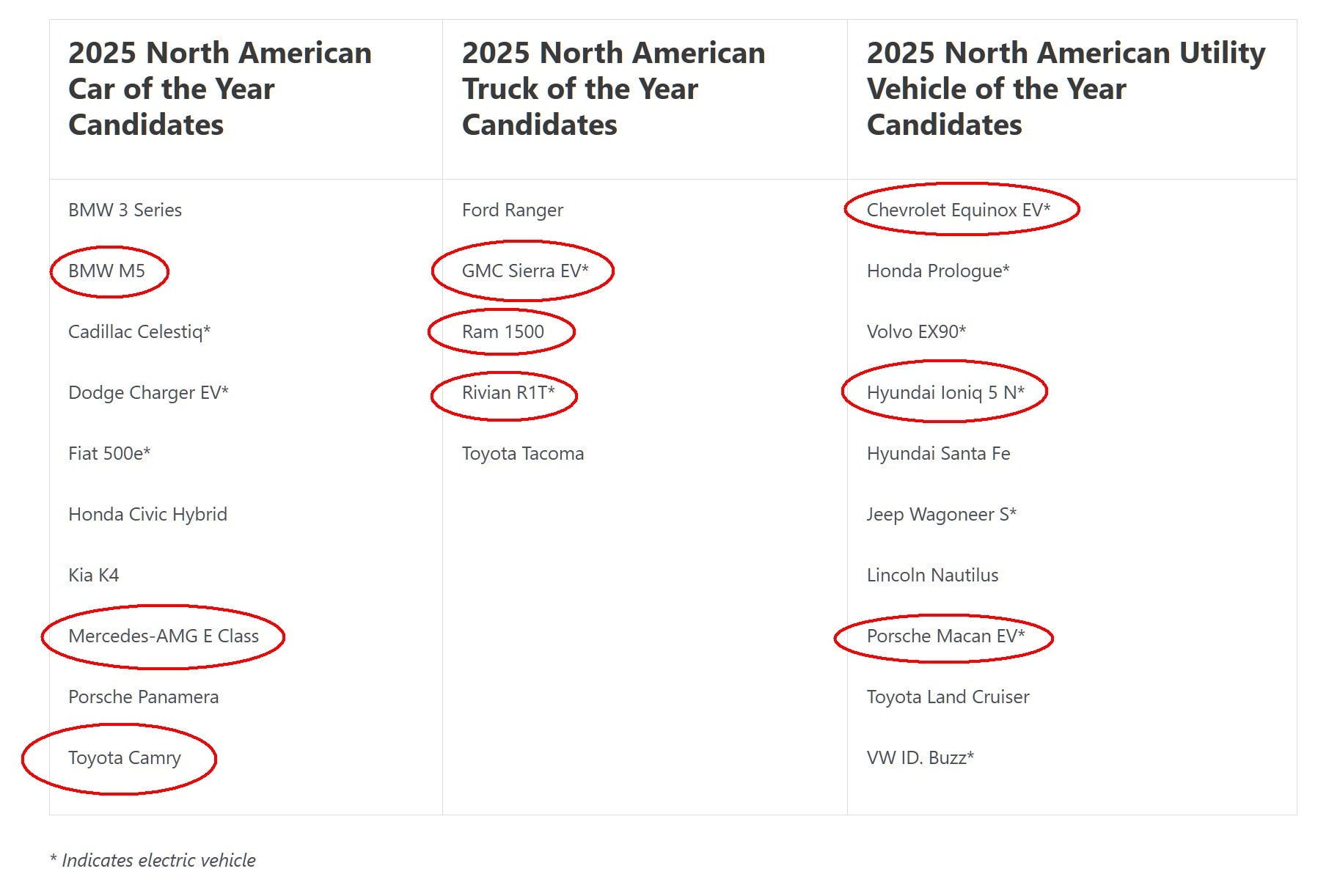
Task: Select the Hyundai Ioniq 5 N candidate
Action: (x=945, y=393)
